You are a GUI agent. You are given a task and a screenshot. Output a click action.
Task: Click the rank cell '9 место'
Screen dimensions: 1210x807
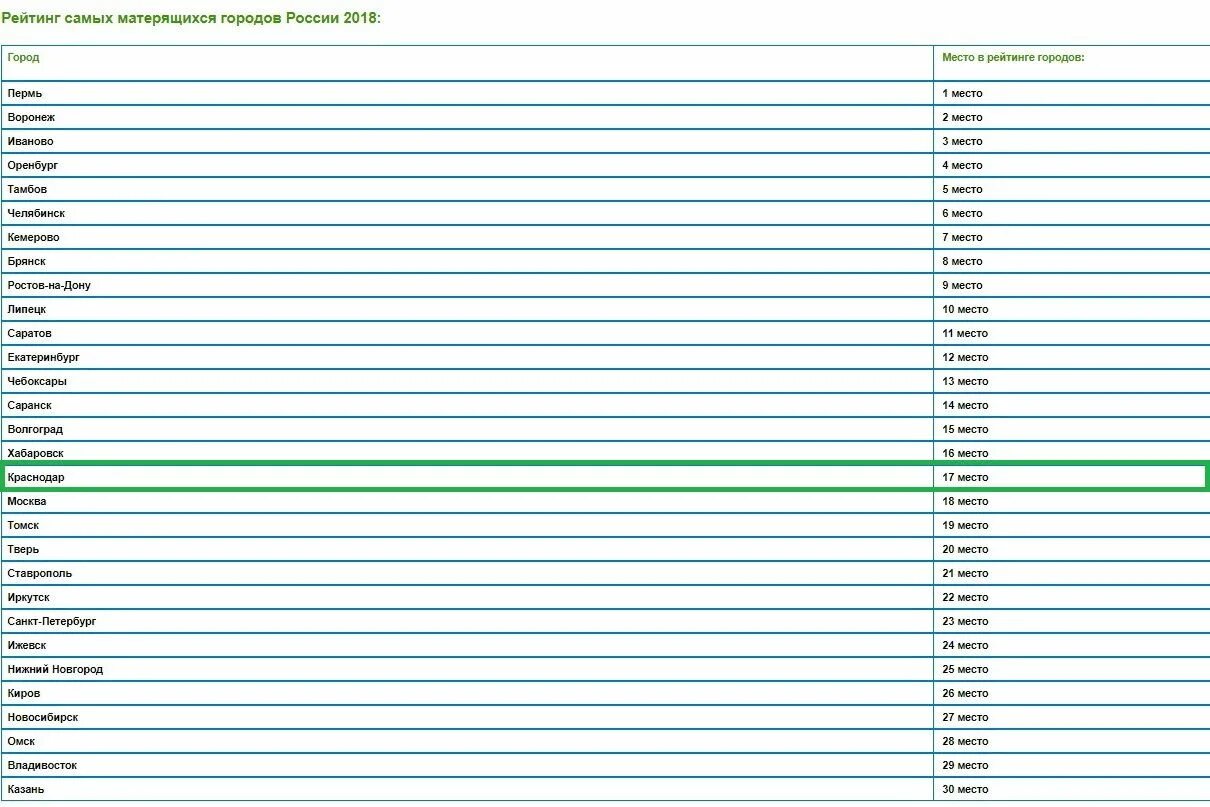click(1072, 285)
